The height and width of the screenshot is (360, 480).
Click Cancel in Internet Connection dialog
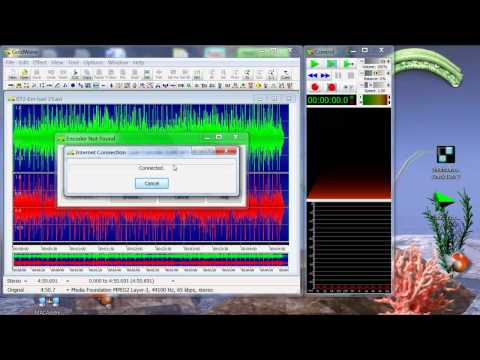152,183
